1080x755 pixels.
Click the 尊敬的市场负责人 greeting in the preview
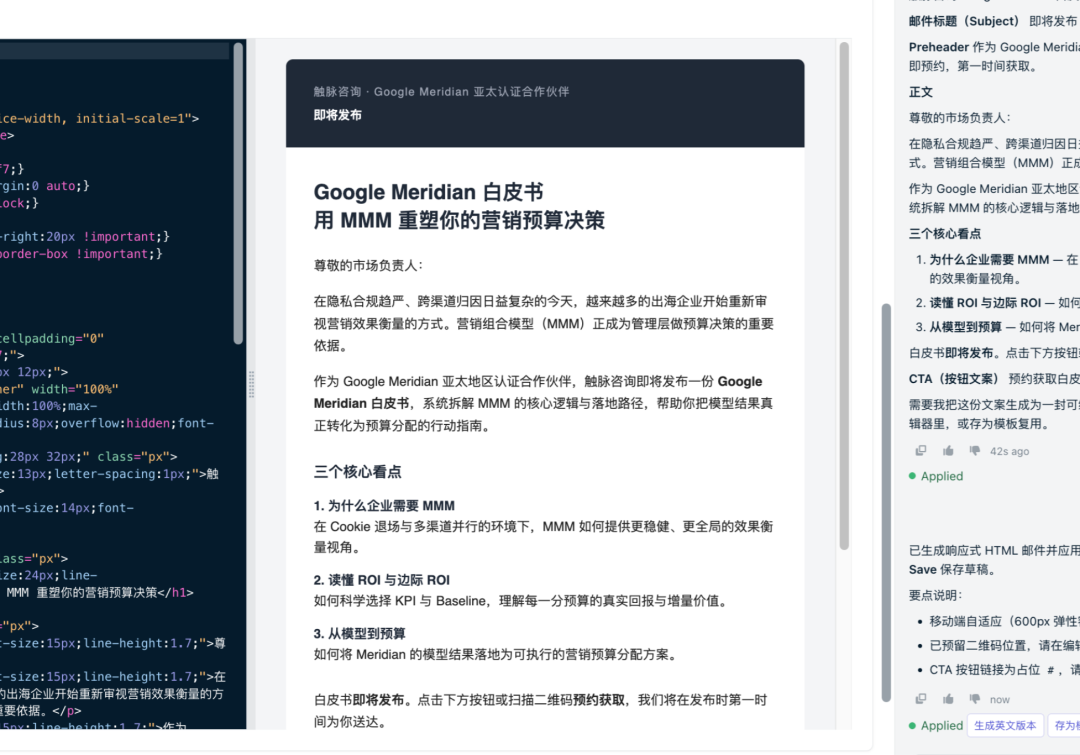[x=368, y=265]
